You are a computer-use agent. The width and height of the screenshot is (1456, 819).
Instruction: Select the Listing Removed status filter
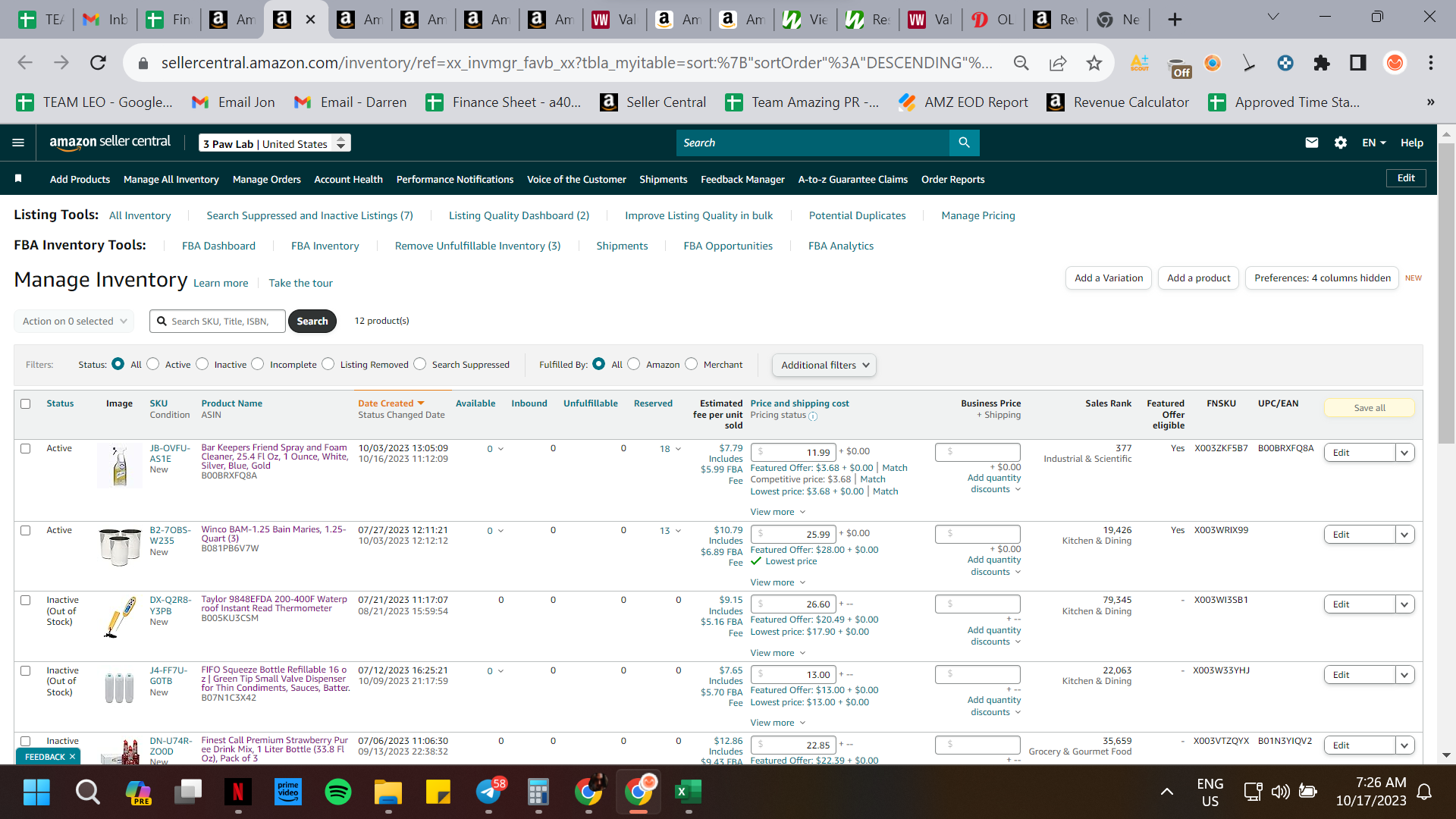tap(328, 364)
